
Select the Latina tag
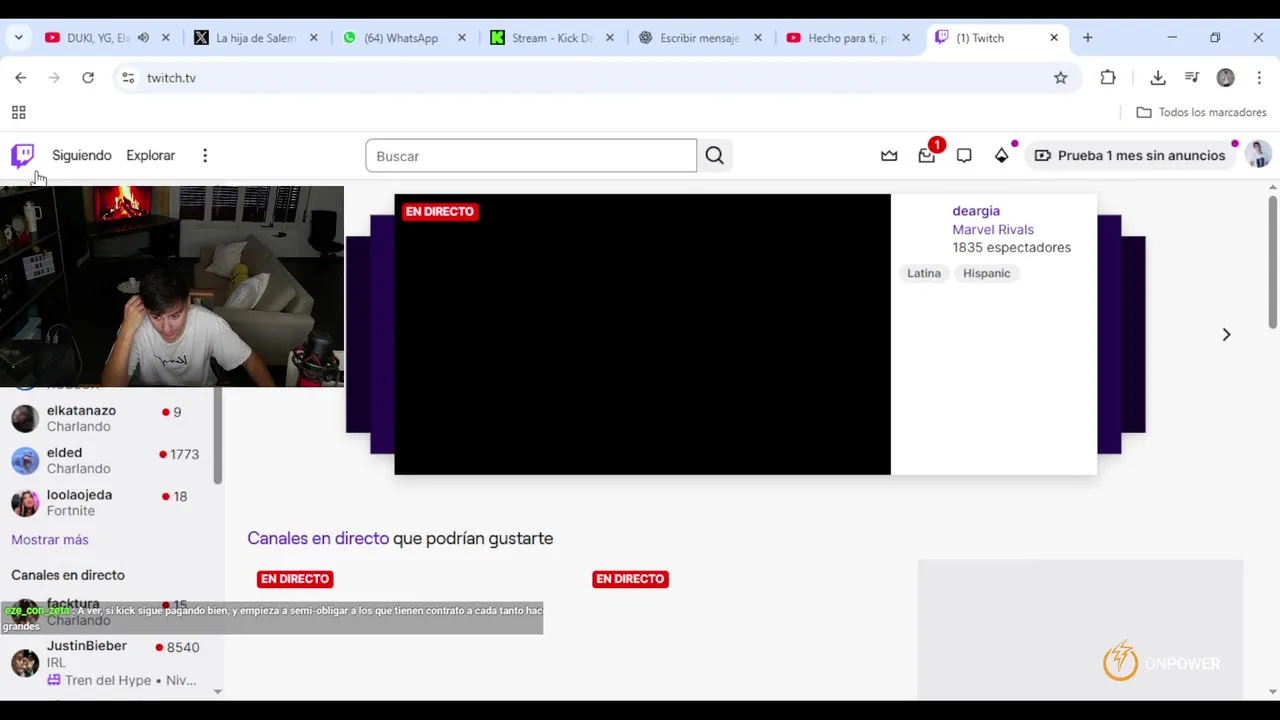click(924, 273)
